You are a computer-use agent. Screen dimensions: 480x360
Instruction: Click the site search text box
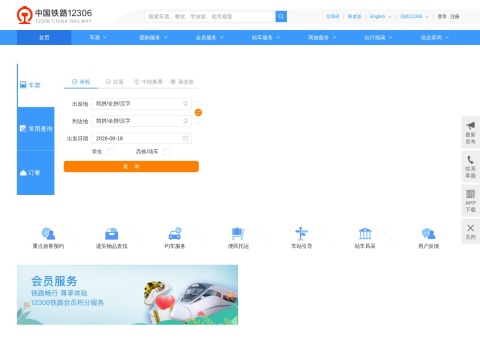point(210,16)
